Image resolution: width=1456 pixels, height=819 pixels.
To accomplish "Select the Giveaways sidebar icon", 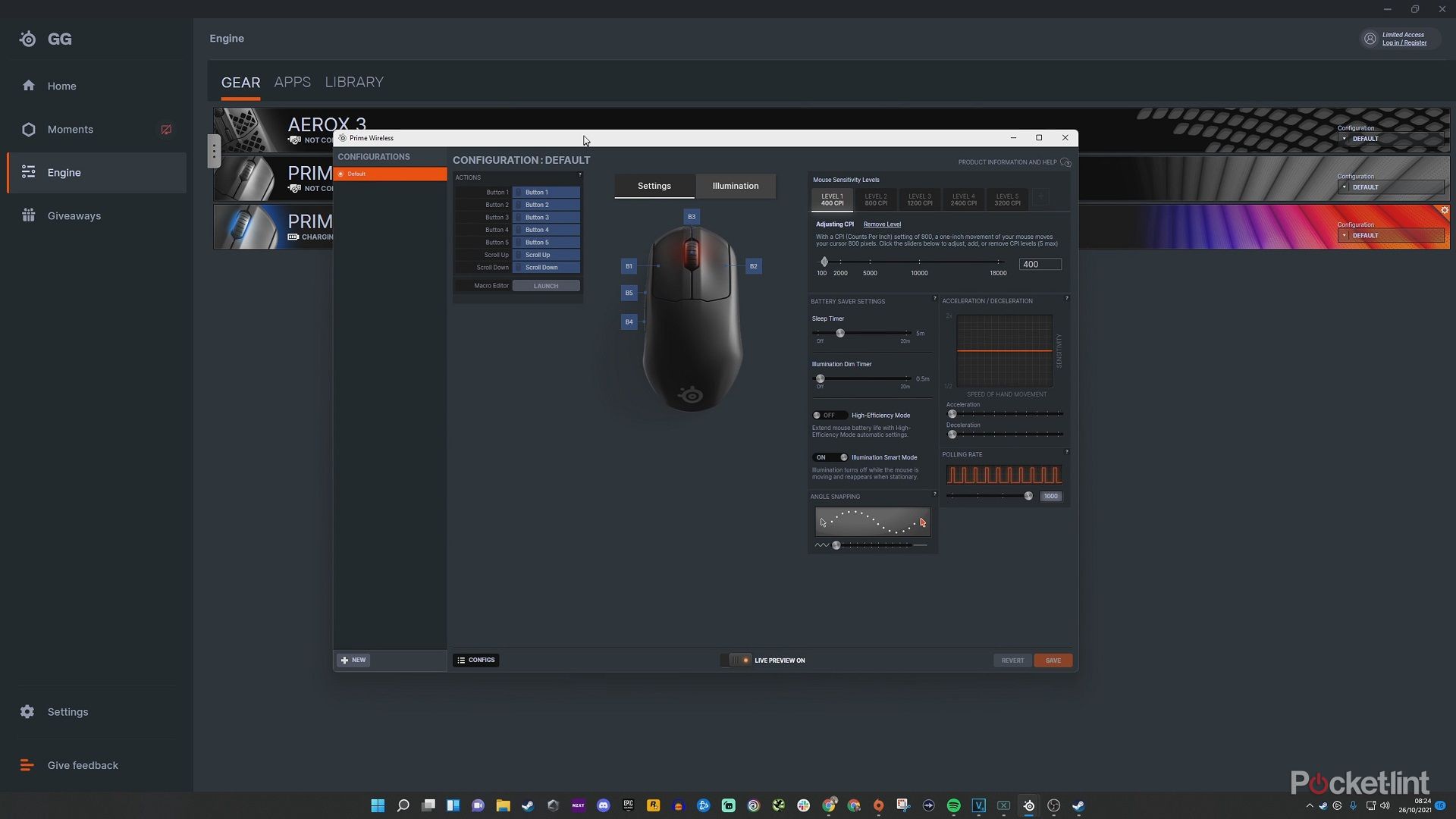I will (28, 215).
